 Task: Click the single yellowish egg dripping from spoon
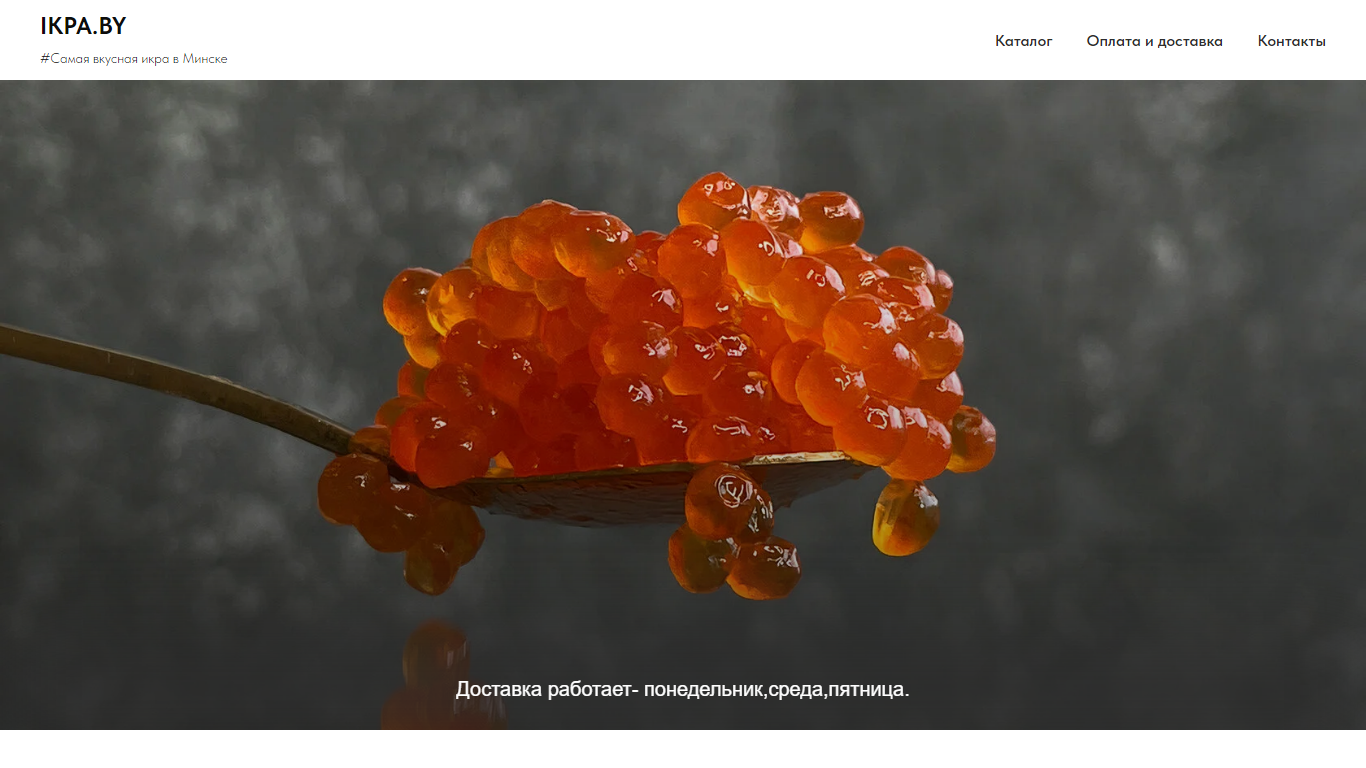[x=906, y=517]
